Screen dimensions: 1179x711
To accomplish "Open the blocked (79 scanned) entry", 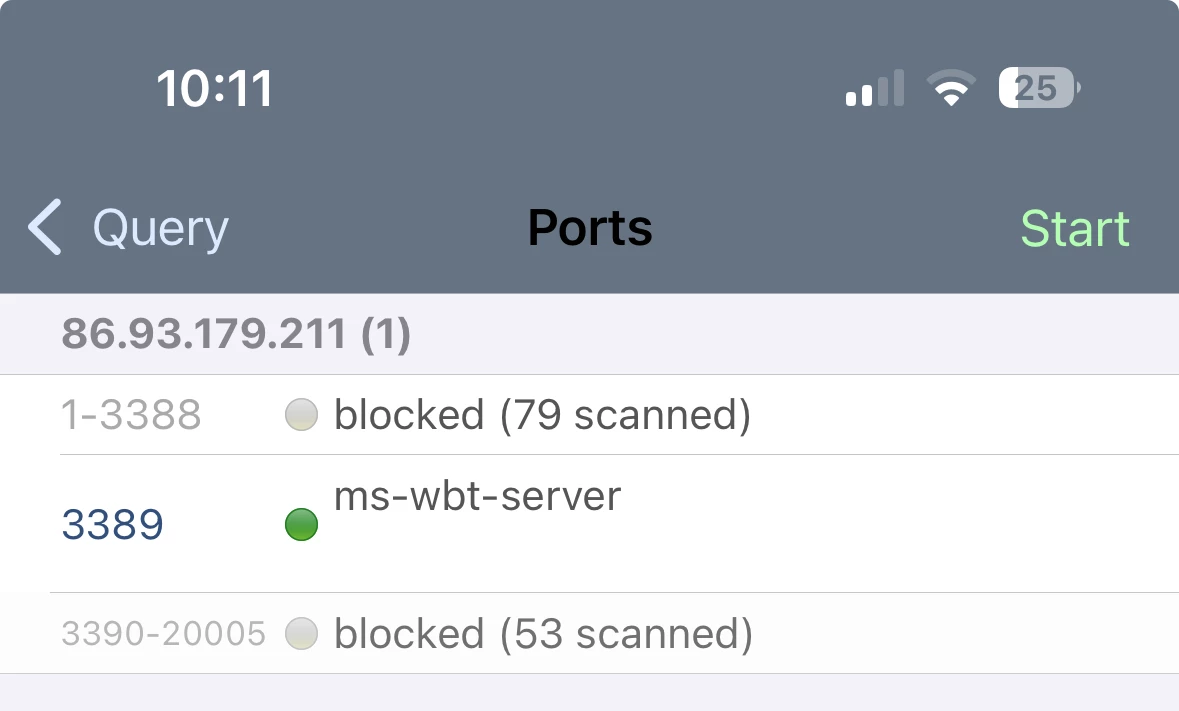I will coord(542,414).
